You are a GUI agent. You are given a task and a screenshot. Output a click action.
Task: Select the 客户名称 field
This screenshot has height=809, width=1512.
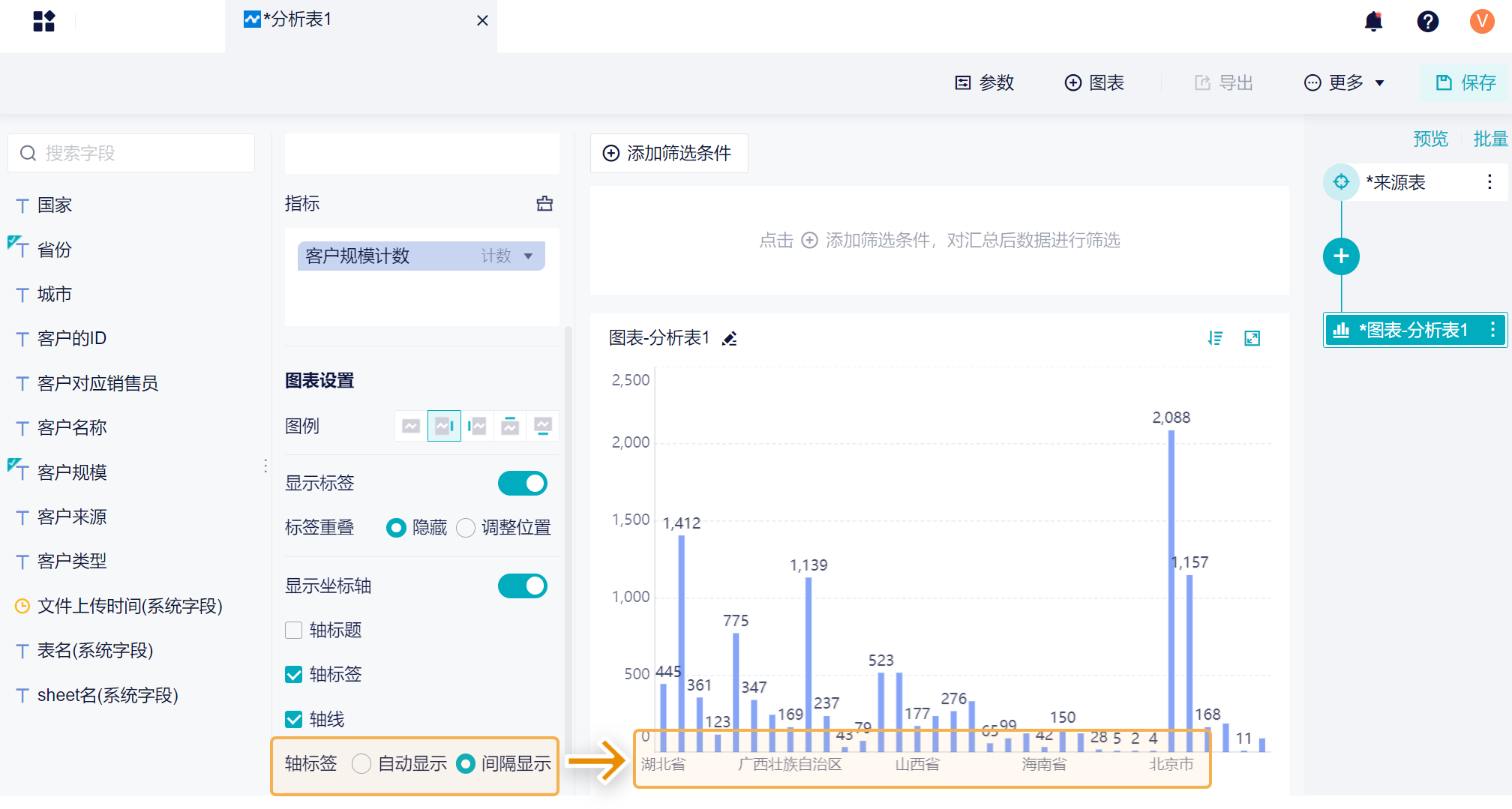71,427
